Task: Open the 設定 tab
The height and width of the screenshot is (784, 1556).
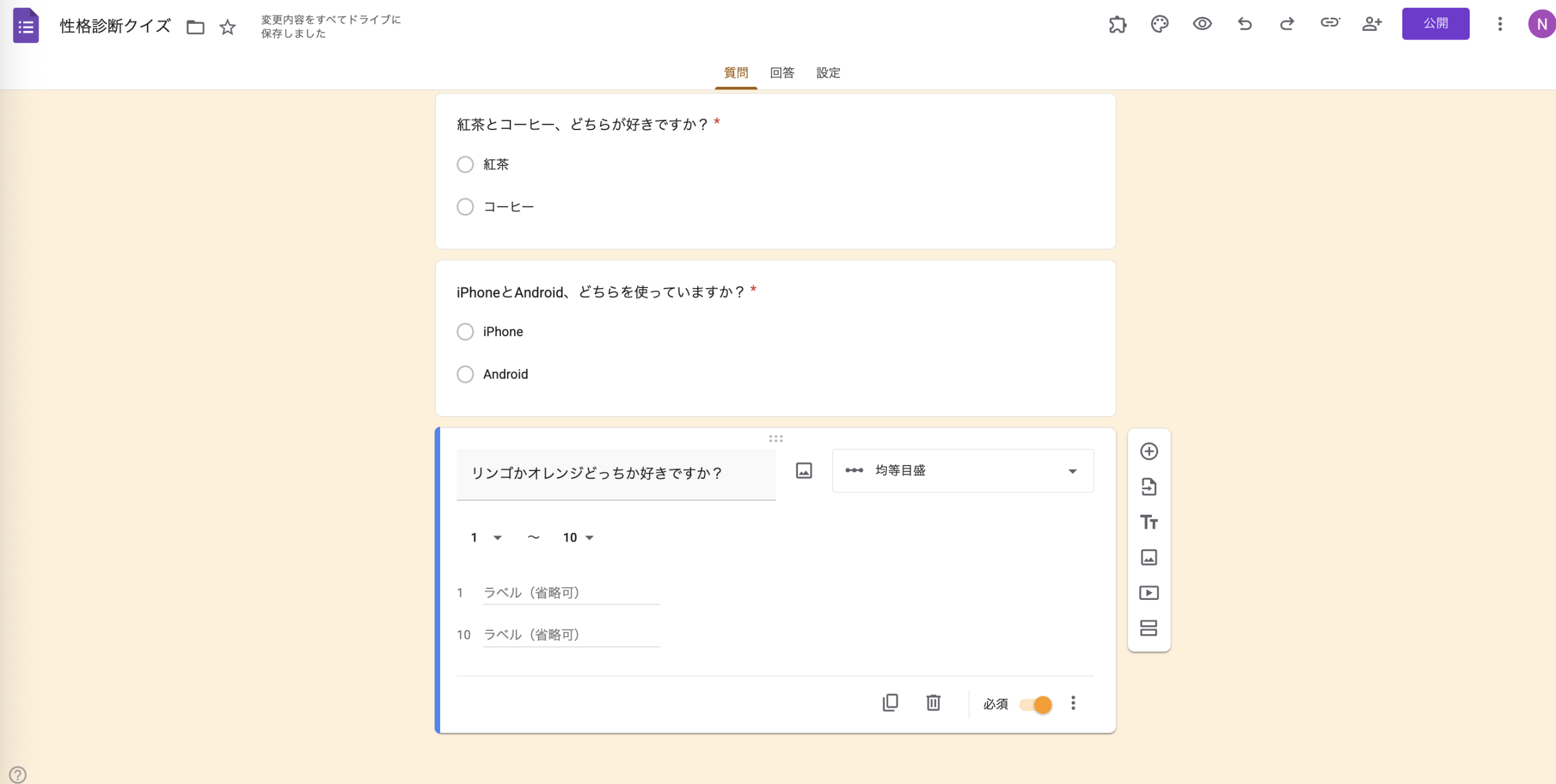Action: (x=828, y=73)
